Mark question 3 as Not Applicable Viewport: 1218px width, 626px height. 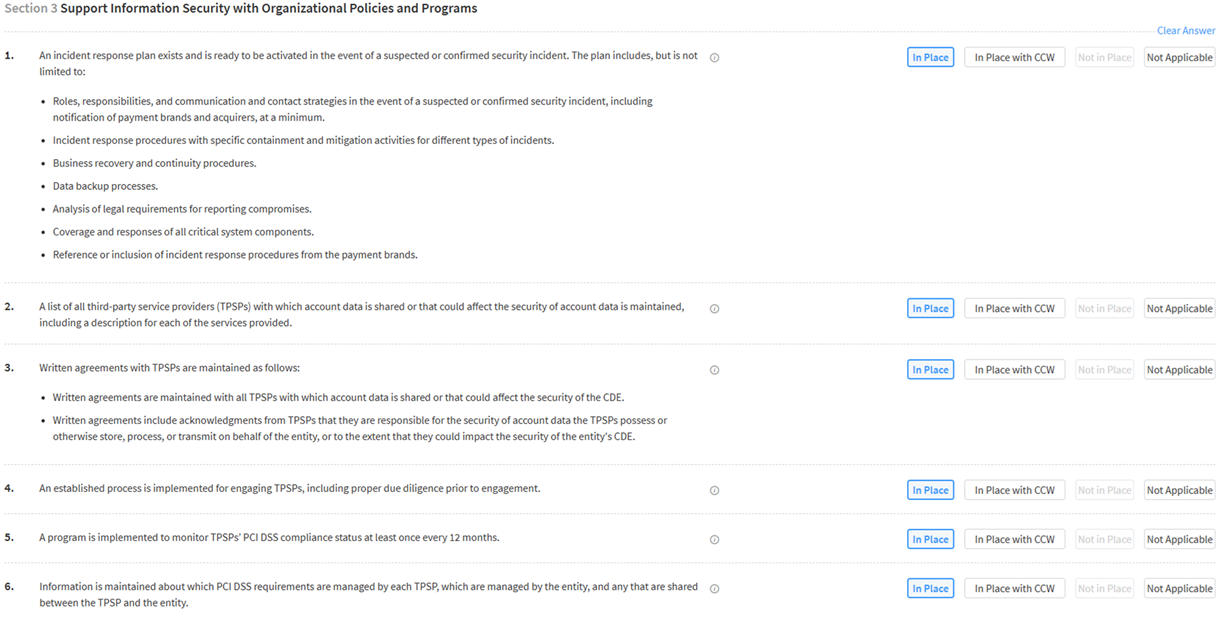point(1179,370)
